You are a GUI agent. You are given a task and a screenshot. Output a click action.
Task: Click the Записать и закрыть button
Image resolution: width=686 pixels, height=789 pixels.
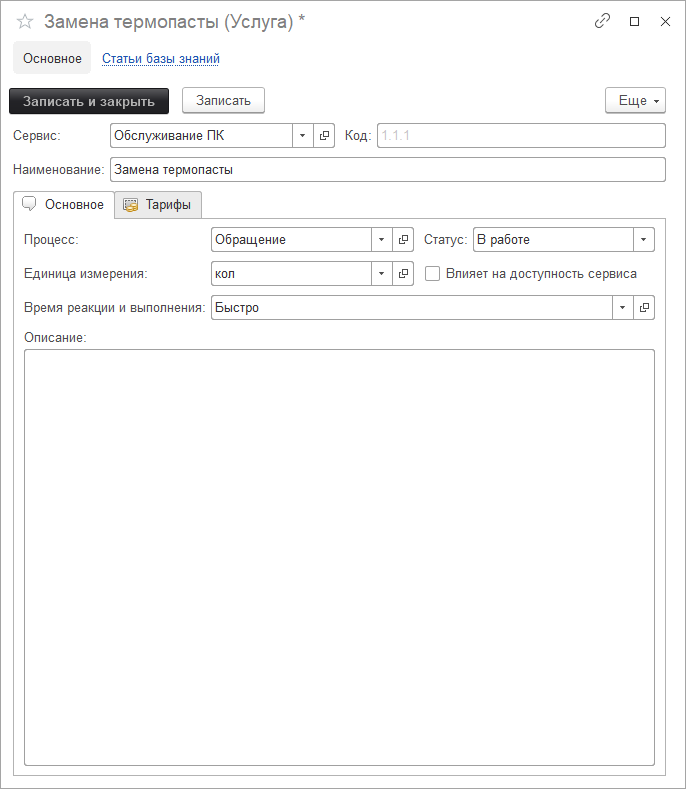(x=89, y=101)
